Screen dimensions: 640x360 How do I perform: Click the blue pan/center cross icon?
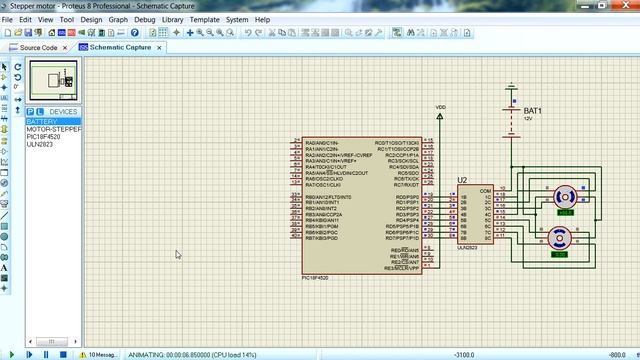190,33
